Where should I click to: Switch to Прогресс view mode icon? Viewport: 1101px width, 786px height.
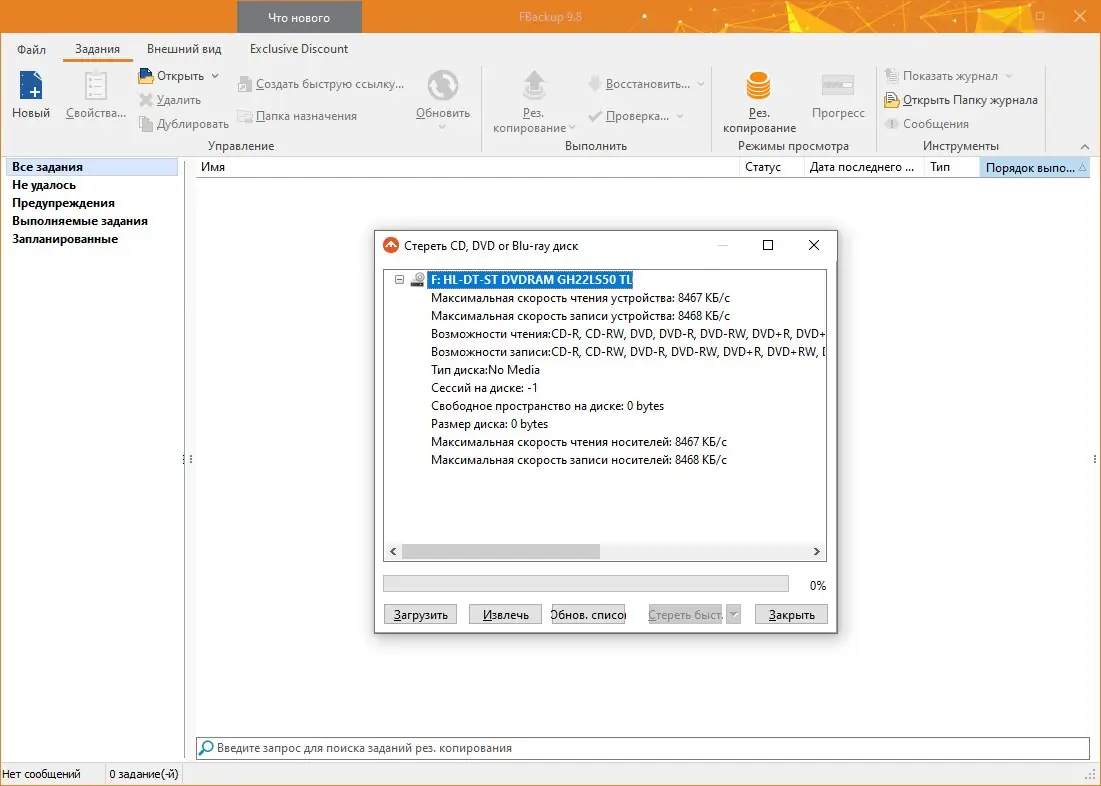tap(838, 86)
